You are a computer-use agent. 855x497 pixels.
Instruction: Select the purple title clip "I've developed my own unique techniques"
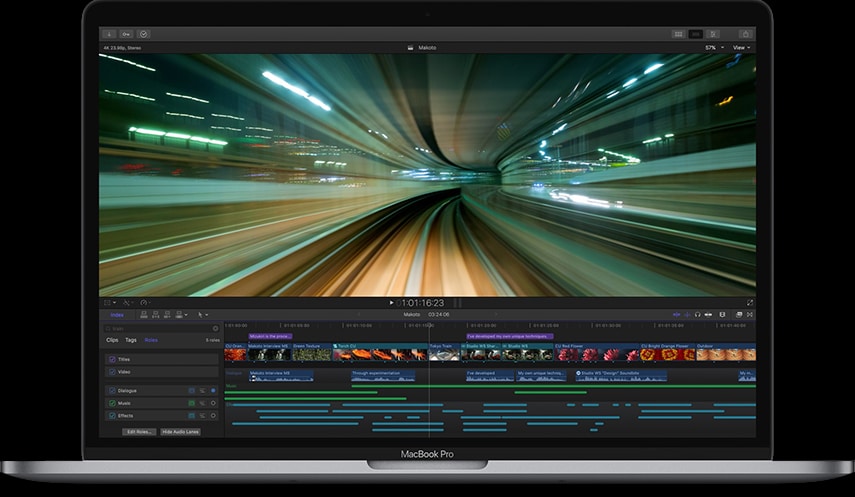[x=510, y=337]
